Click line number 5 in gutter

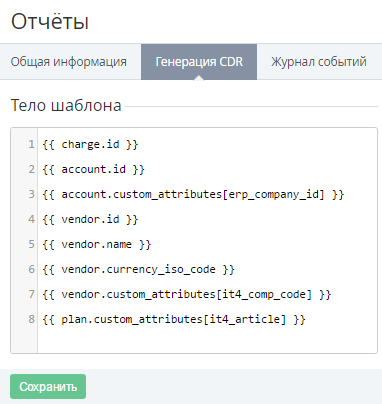click(x=31, y=244)
